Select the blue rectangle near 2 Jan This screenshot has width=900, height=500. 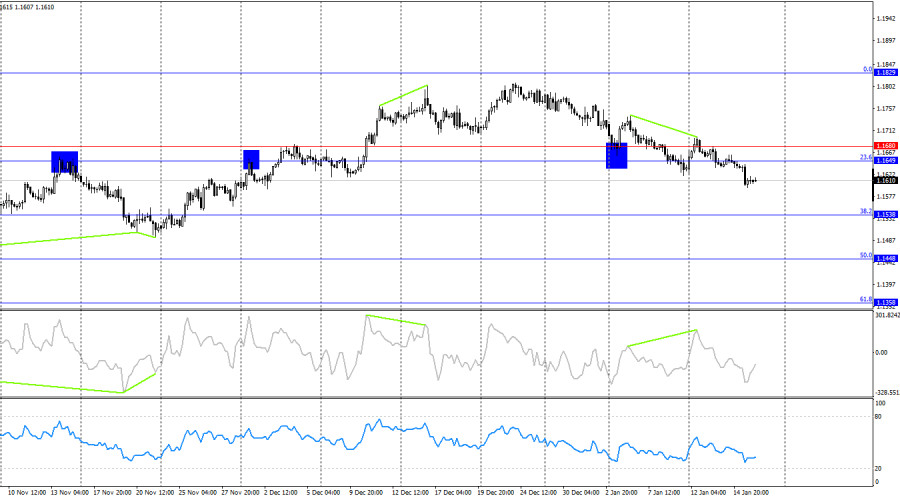tap(617, 155)
